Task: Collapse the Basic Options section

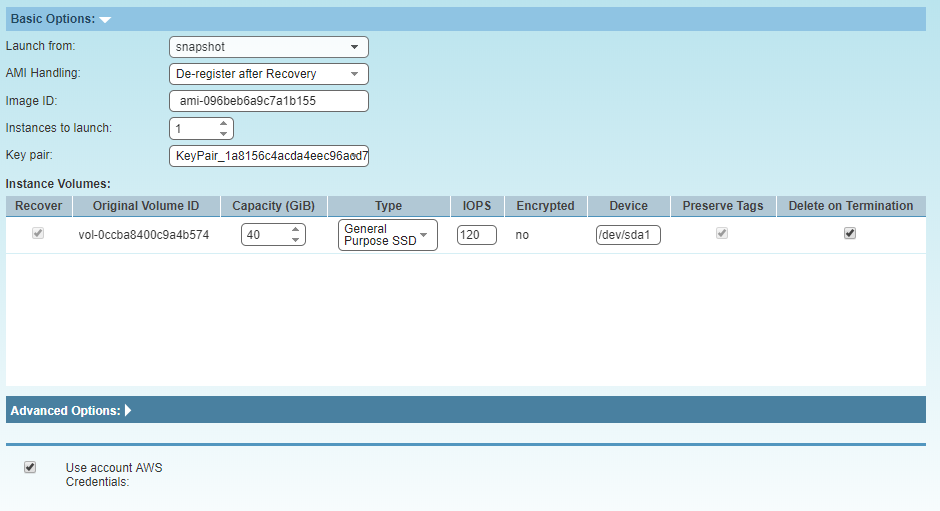Action: (x=105, y=19)
